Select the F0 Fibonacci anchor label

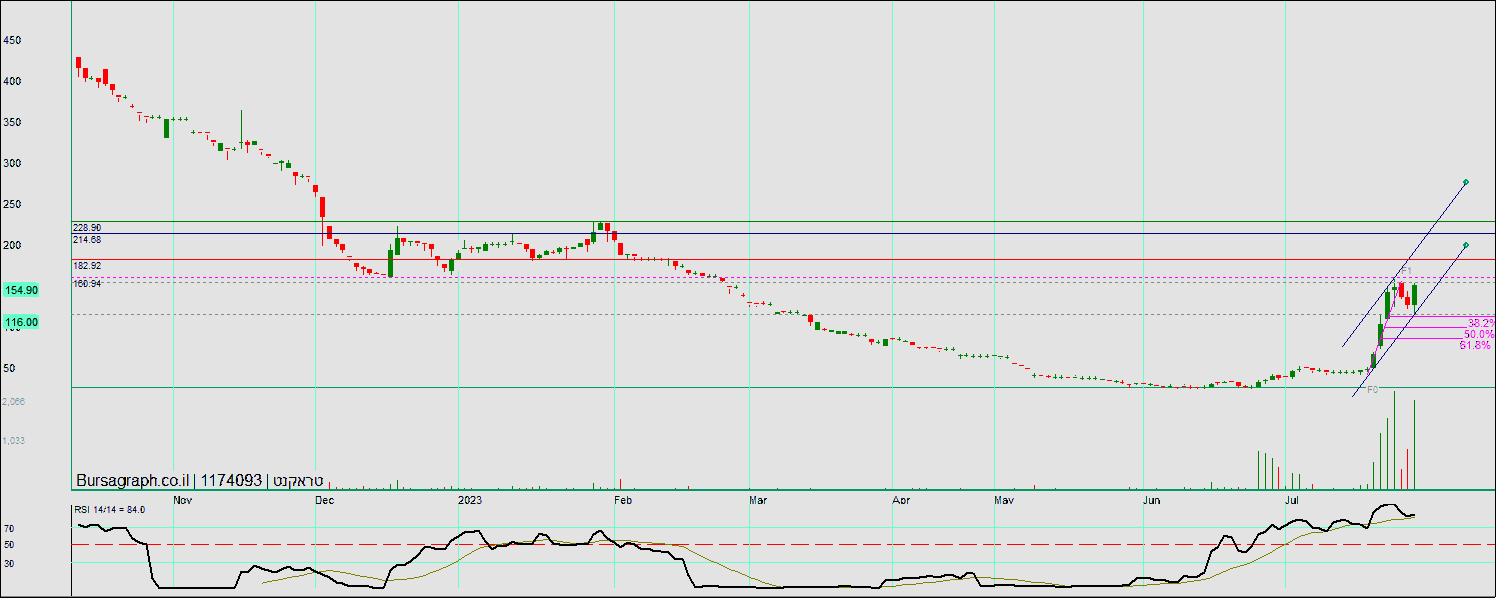tap(1372, 389)
